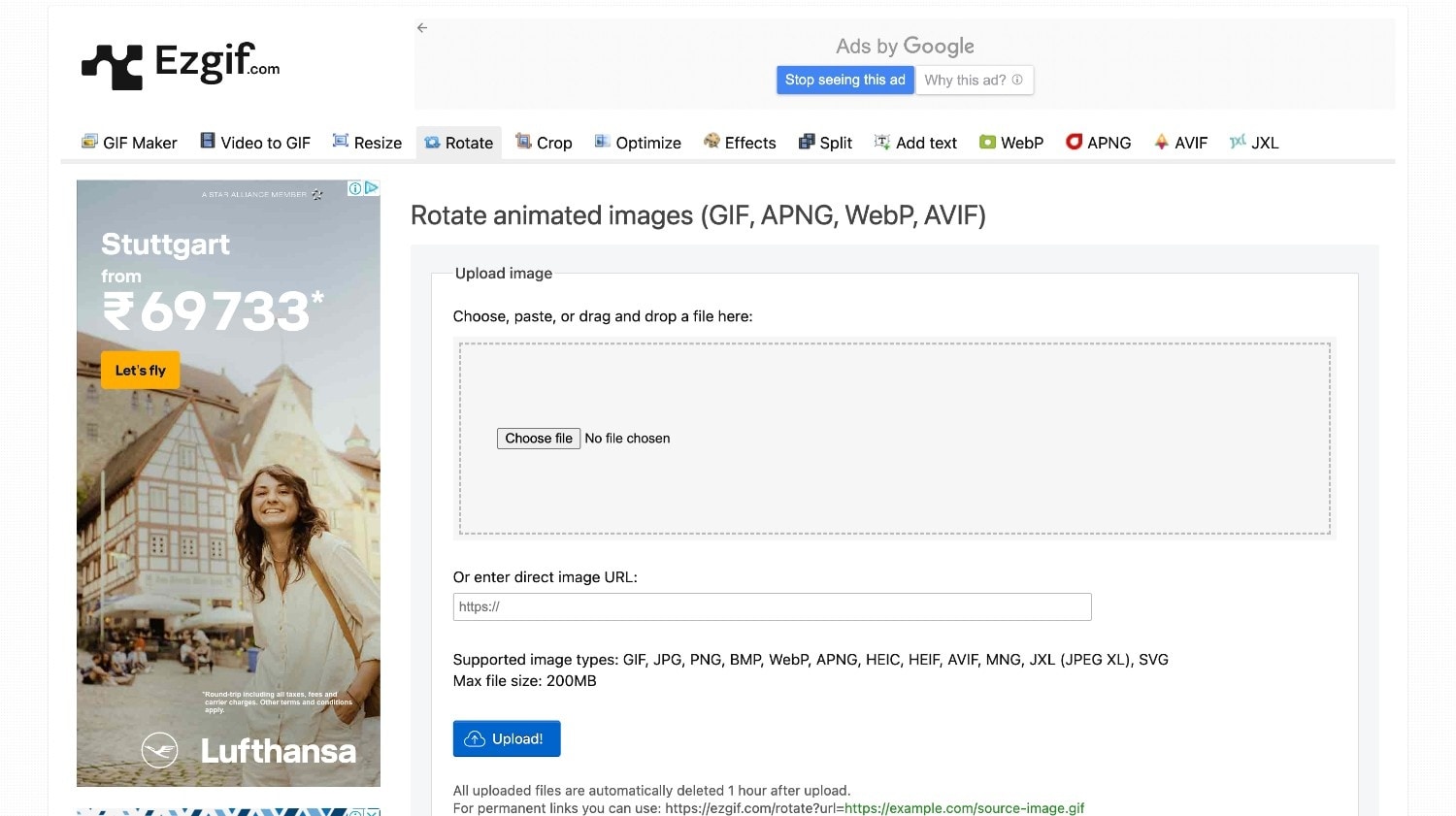Click the Add text icon
This screenshot has height=816, width=1456.
coord(882,142)
